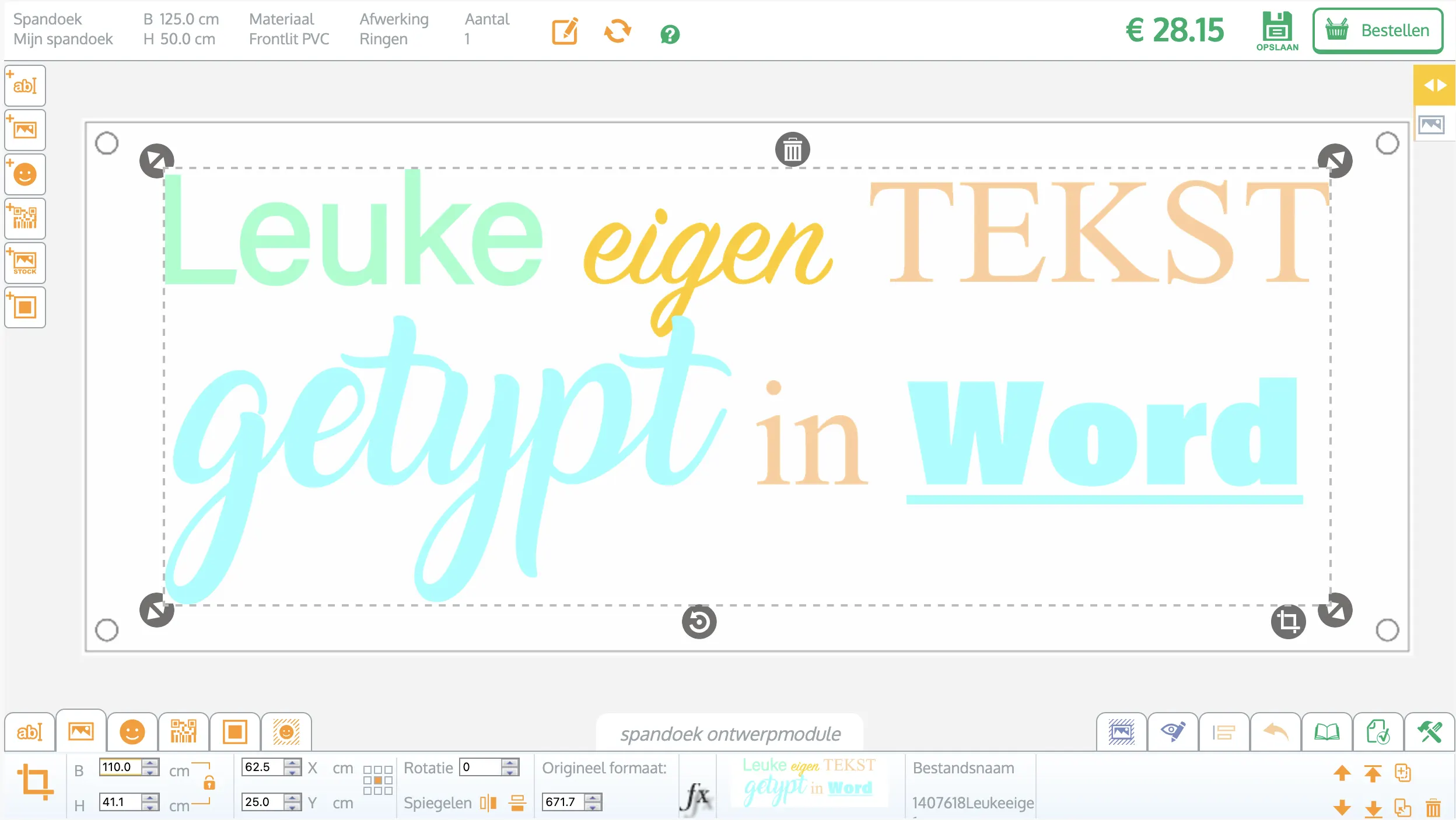Delete object with the properties bar trash icon
1456x820 pixels.
(x=1433, y=808)
